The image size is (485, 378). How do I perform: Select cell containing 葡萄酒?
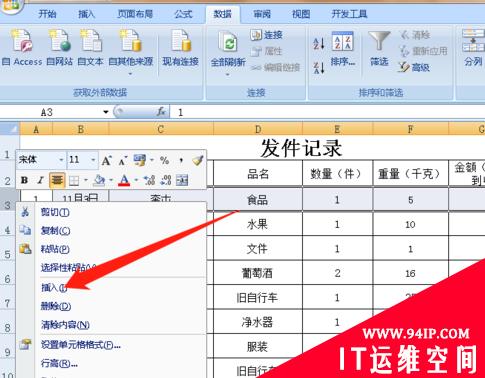point(258,273)
